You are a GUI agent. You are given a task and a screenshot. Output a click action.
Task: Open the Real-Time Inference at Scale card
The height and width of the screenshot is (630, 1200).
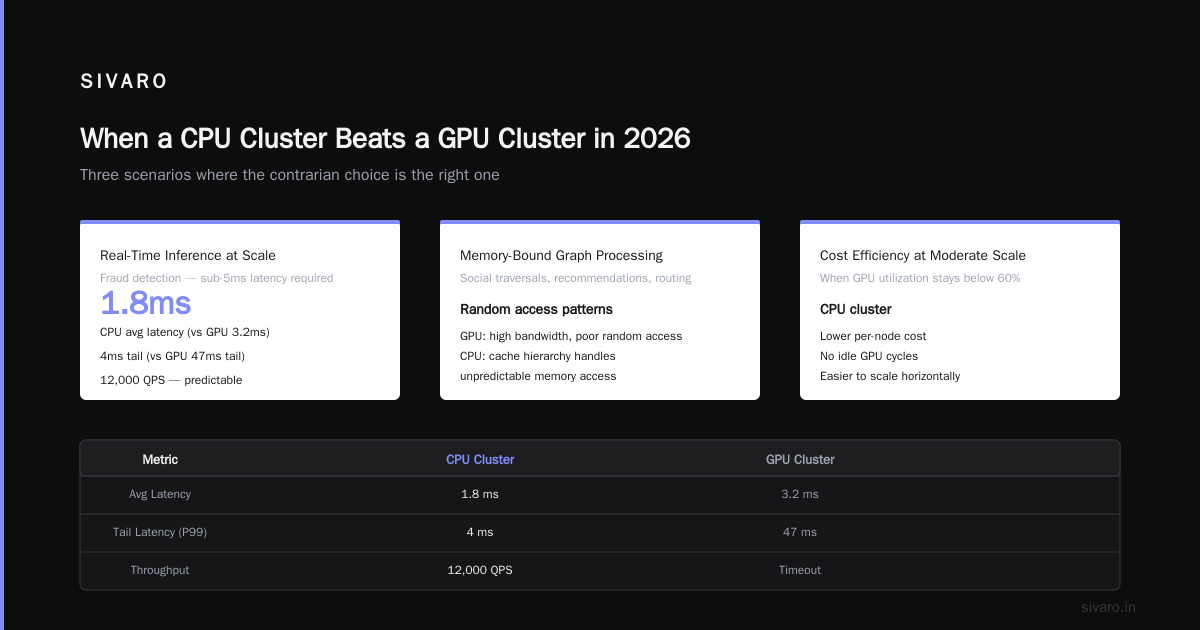pyautogui.click(x=240, y=310)
